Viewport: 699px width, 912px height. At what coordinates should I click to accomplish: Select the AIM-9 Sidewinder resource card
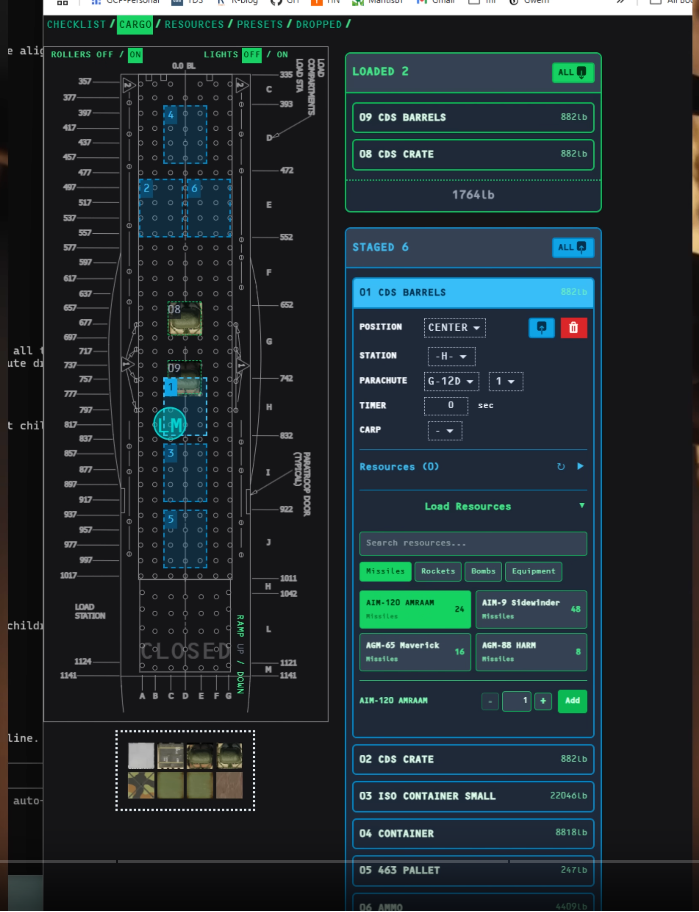pos(531,609)
